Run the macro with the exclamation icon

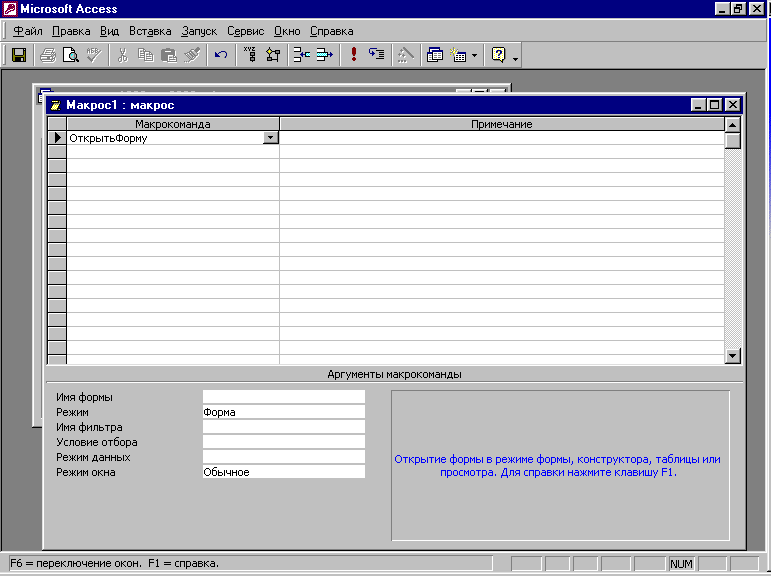[354, 55]
